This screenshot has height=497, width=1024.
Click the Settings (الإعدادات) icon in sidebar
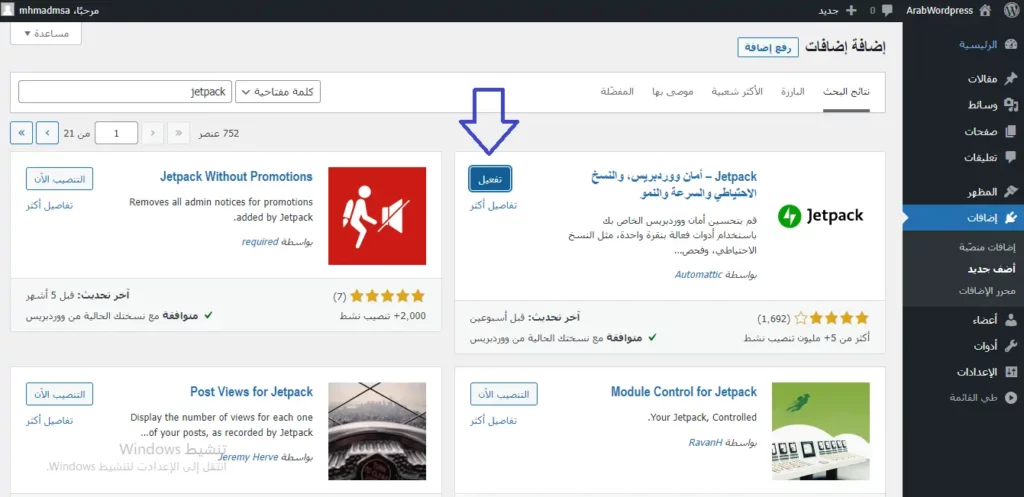[1010, 372]
